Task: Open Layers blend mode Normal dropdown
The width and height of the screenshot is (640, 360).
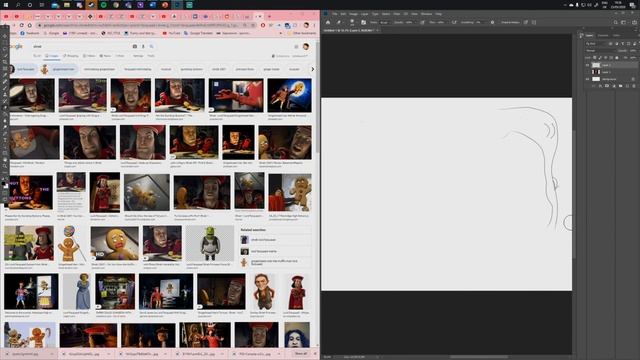Action: tap(600, 51)
